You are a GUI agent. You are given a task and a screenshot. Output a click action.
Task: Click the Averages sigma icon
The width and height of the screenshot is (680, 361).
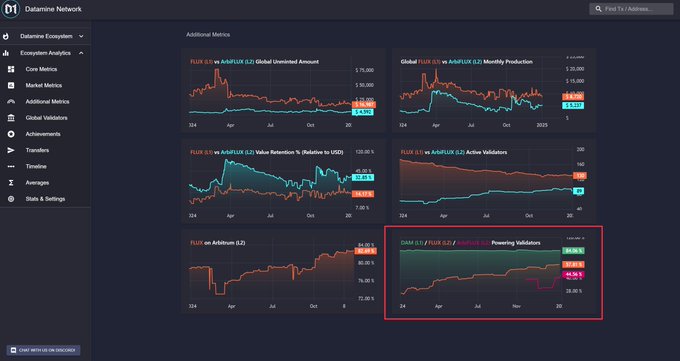[11, 183]
